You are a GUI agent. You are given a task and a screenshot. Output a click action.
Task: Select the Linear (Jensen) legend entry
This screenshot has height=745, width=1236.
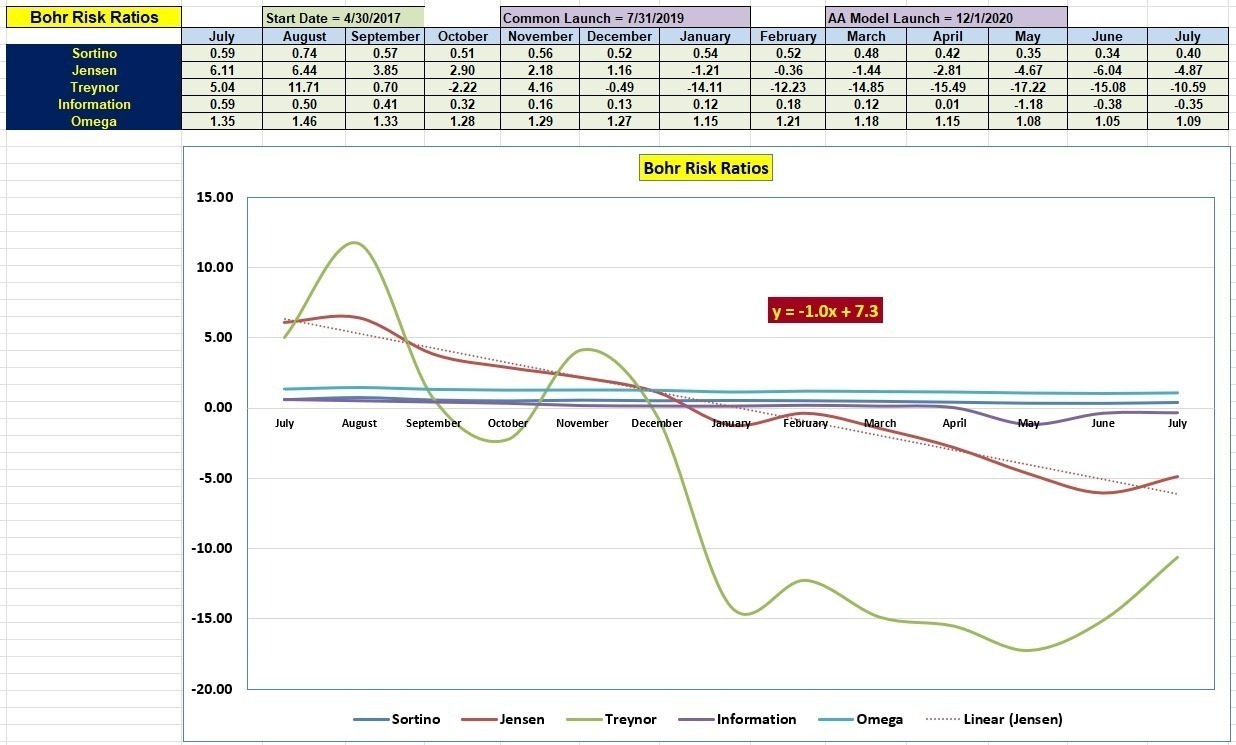pos(992,719)
